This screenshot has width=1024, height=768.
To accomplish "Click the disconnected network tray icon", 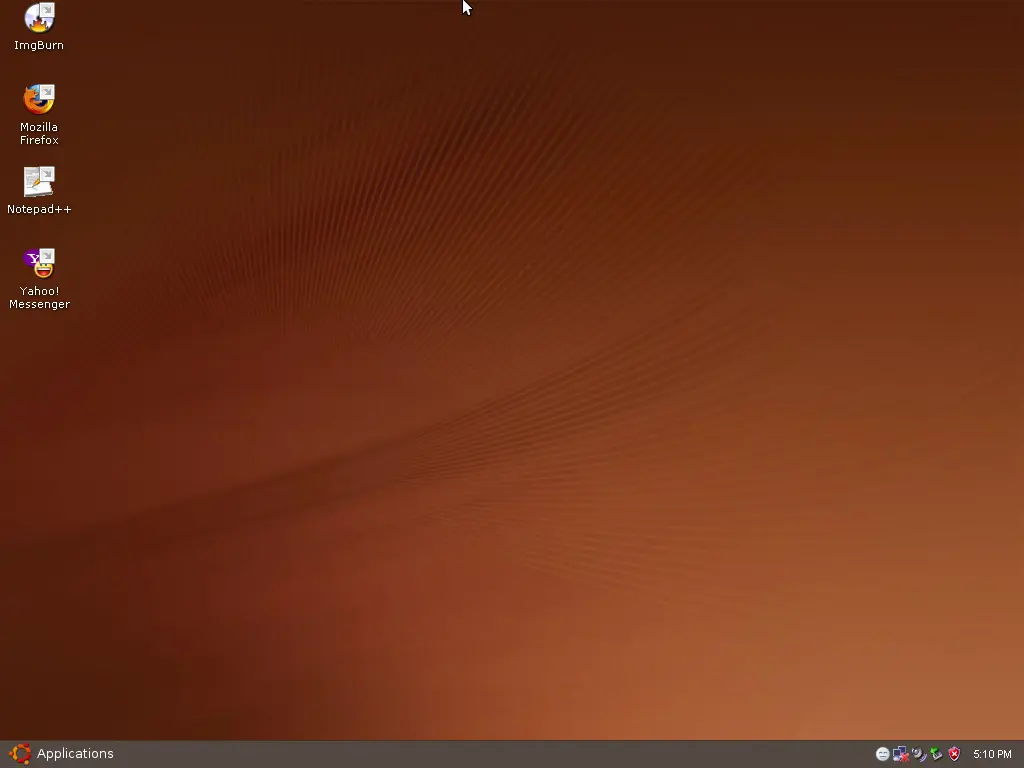I will click(901, 754).
